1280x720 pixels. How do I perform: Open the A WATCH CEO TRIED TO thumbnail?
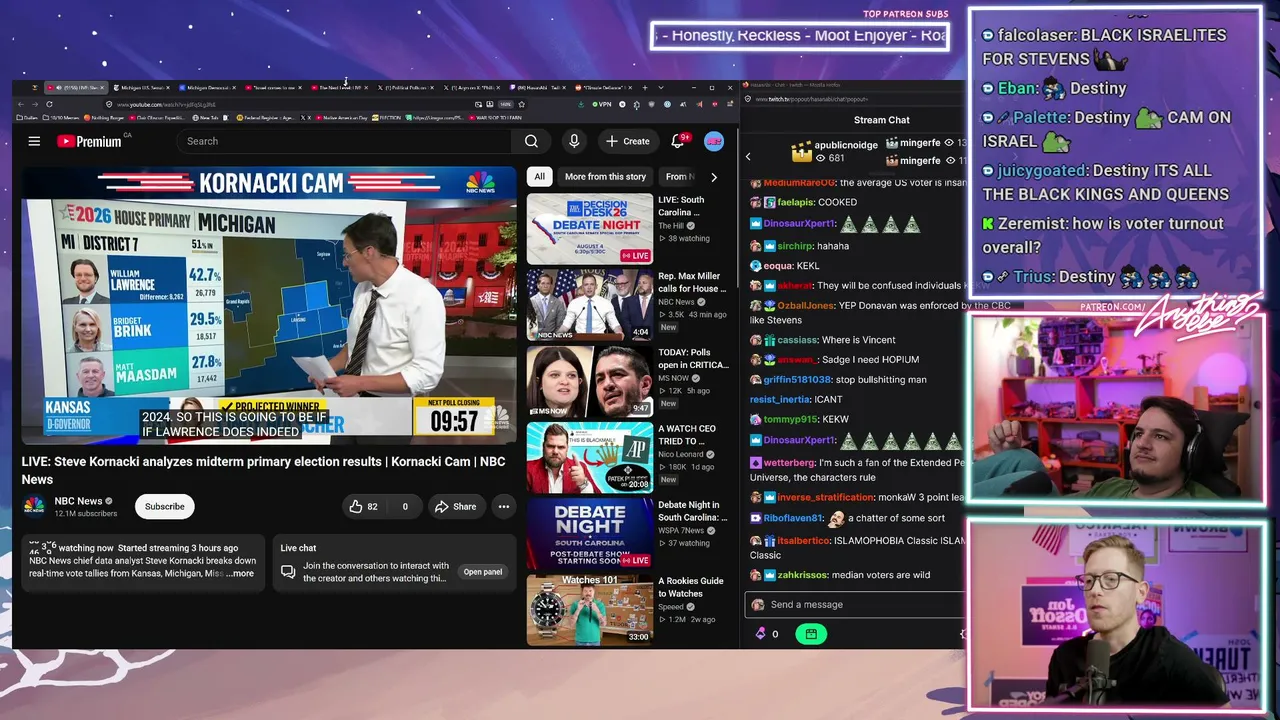(x=590, y=458)
